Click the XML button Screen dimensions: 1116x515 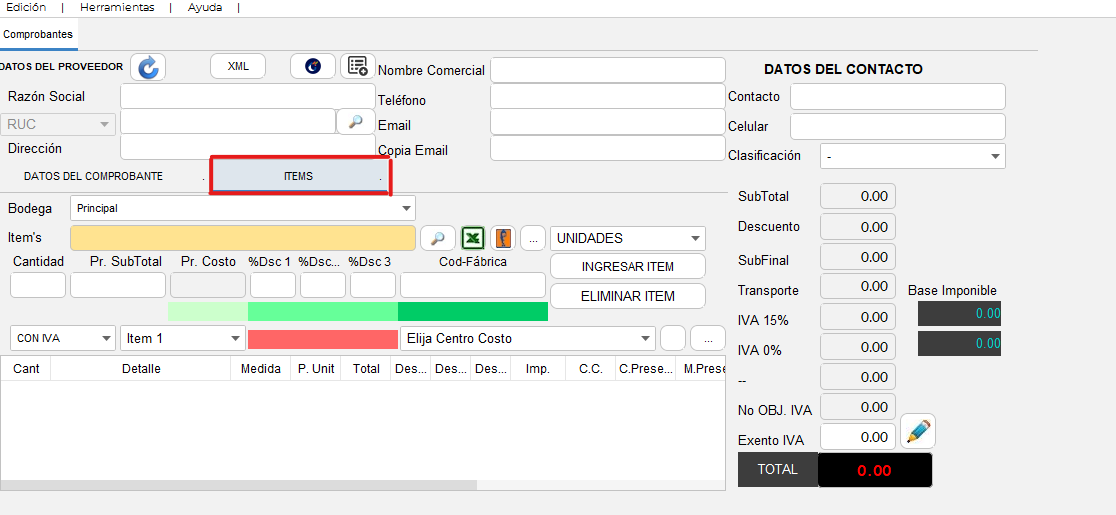238,66
